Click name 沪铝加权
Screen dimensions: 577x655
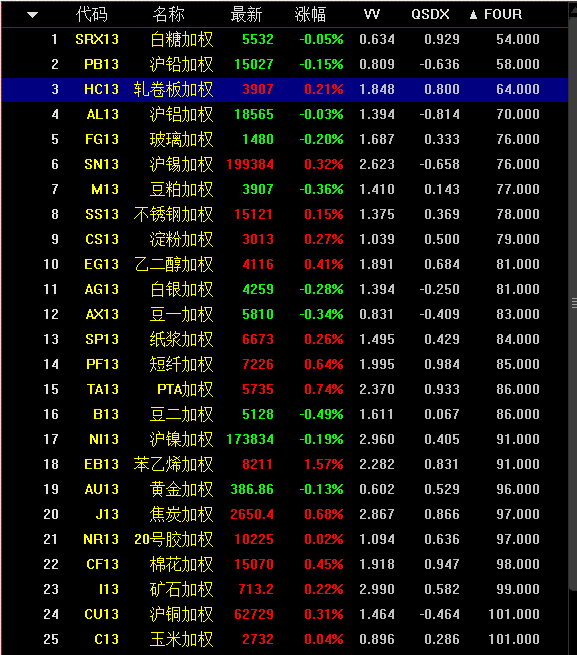tap(181, 114)
